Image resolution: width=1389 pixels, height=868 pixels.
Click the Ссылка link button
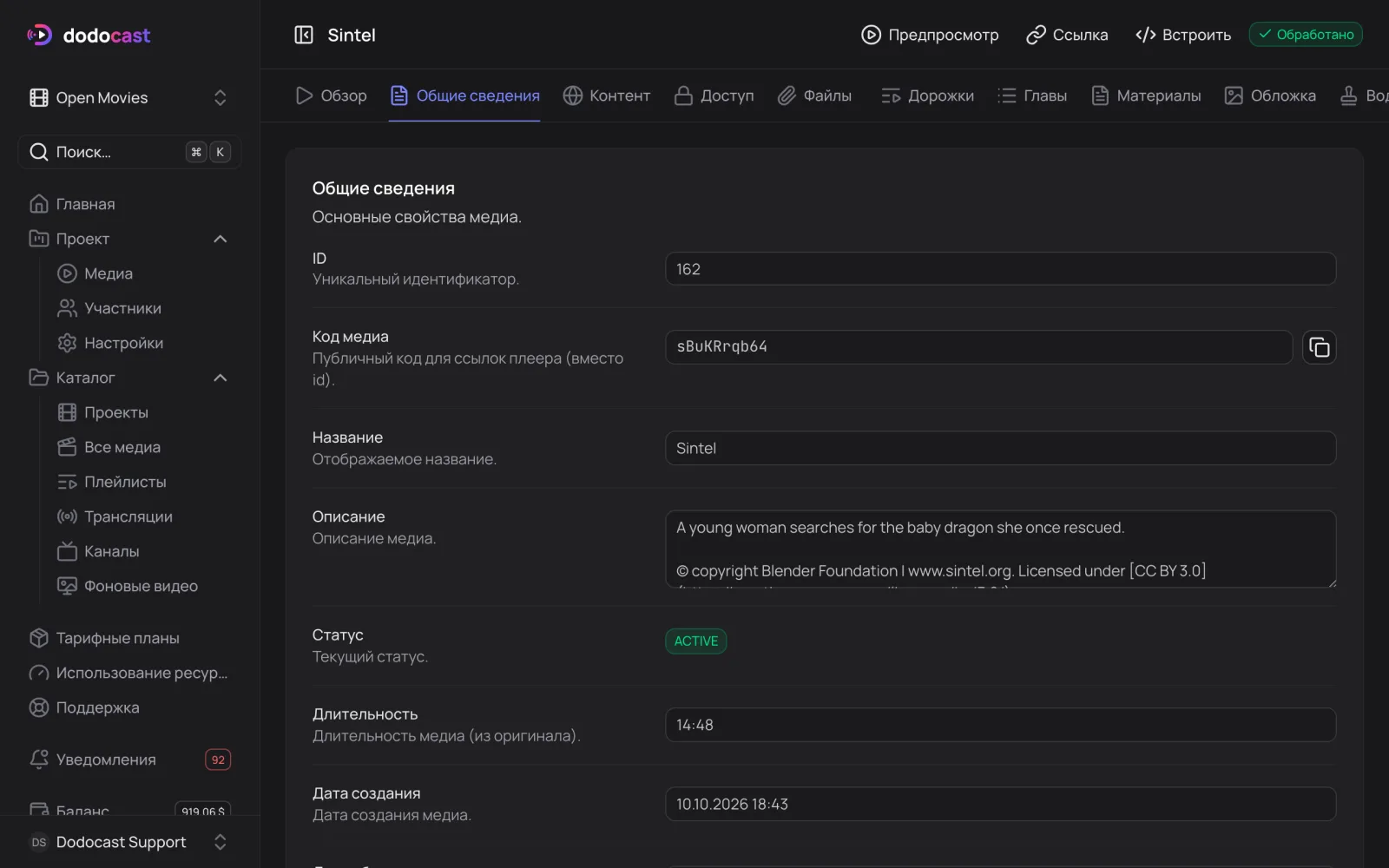pos(1067,35)
